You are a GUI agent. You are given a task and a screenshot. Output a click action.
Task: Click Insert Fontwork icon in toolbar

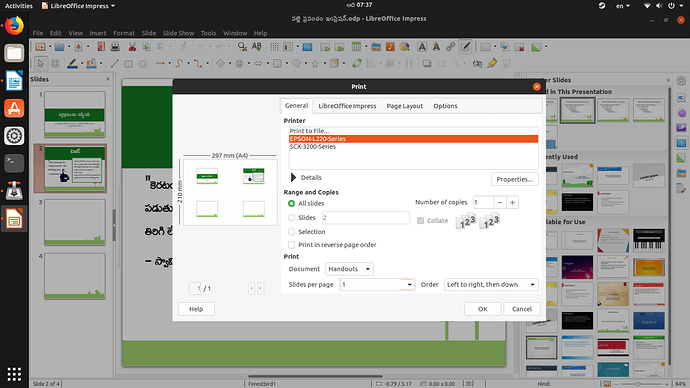(436, 47)
